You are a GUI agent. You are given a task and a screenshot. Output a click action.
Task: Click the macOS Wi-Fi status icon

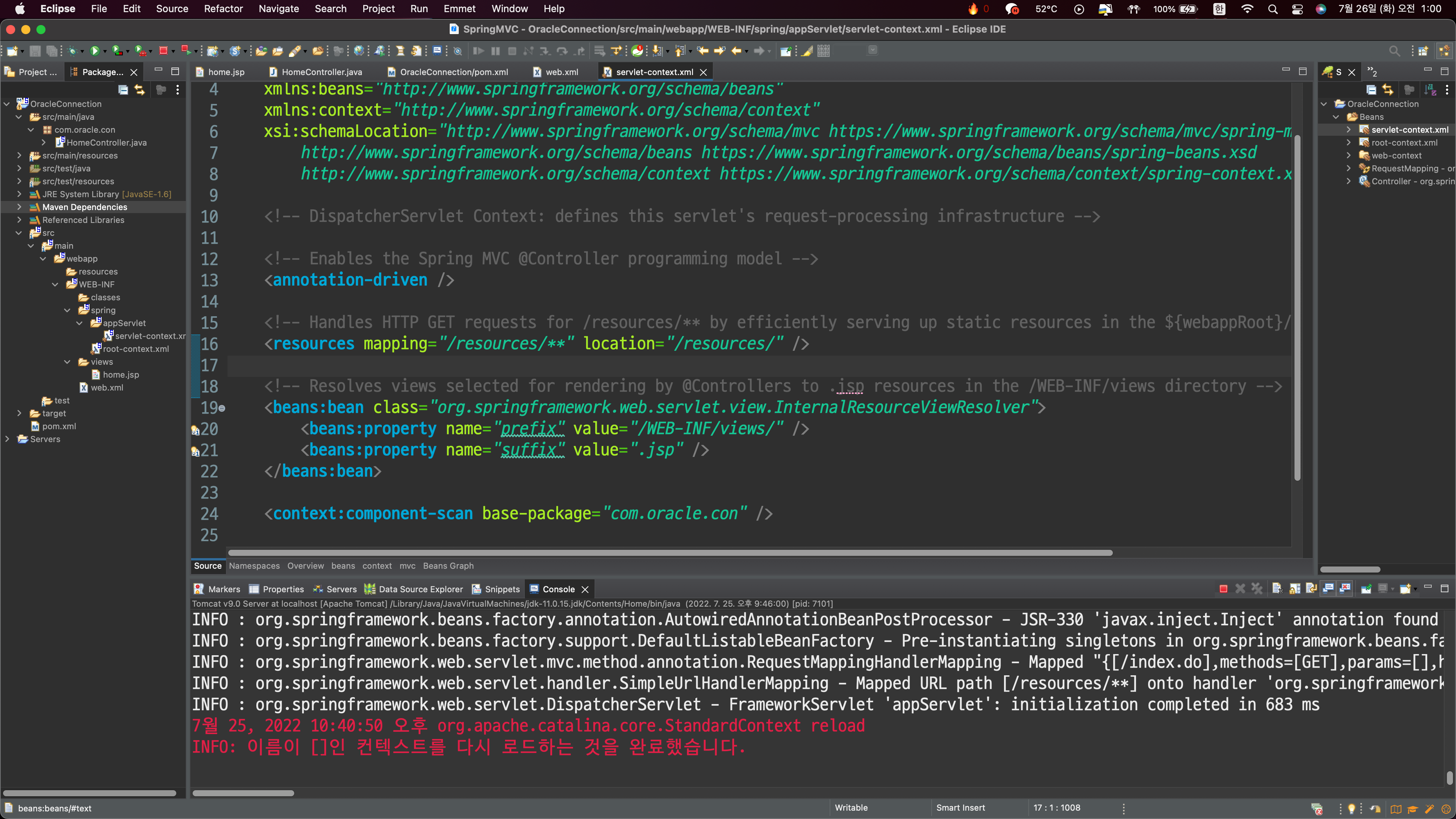[x=1247, y=8]
